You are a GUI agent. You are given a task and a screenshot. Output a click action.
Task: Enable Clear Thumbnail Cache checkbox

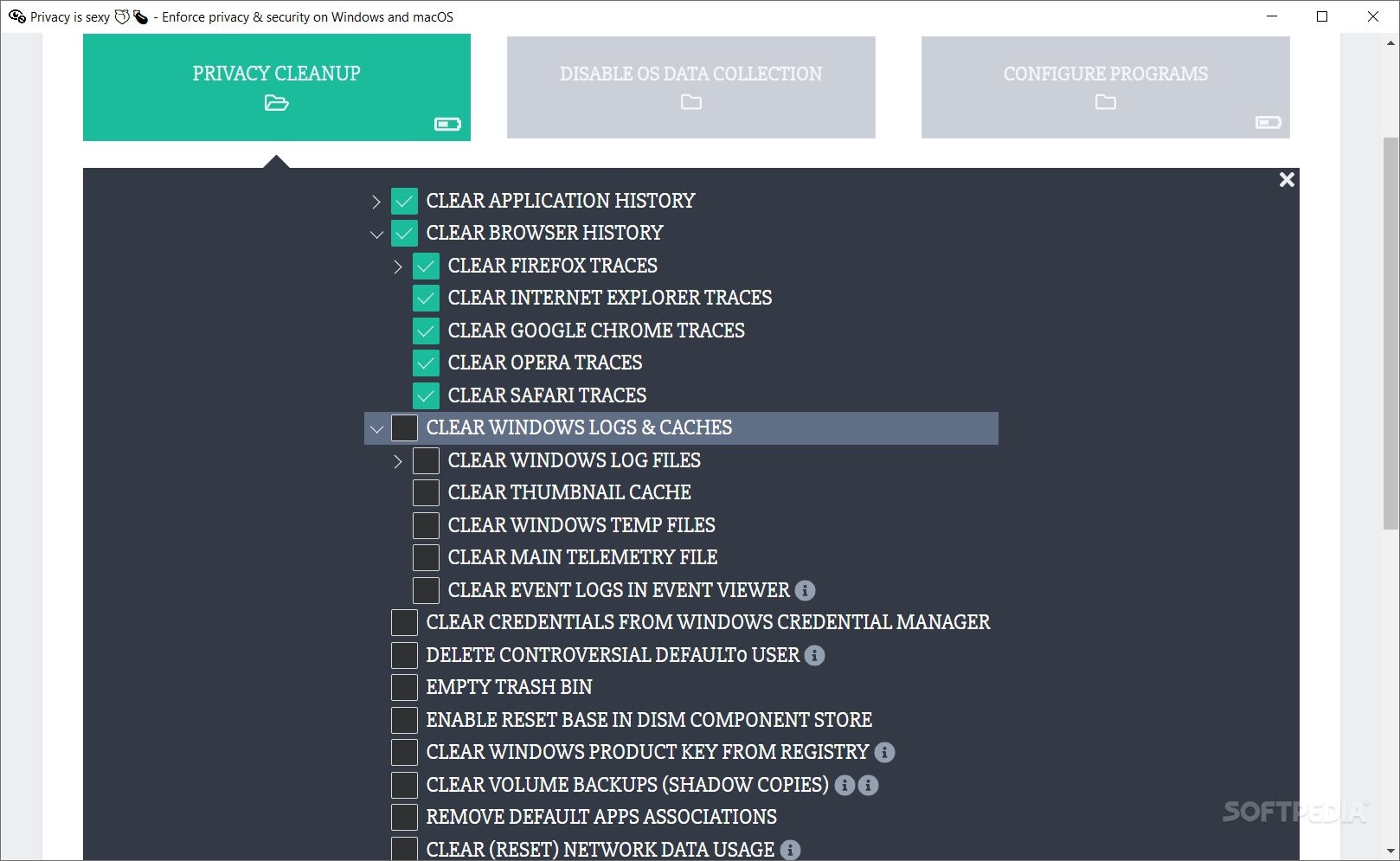tap(426, 492)
